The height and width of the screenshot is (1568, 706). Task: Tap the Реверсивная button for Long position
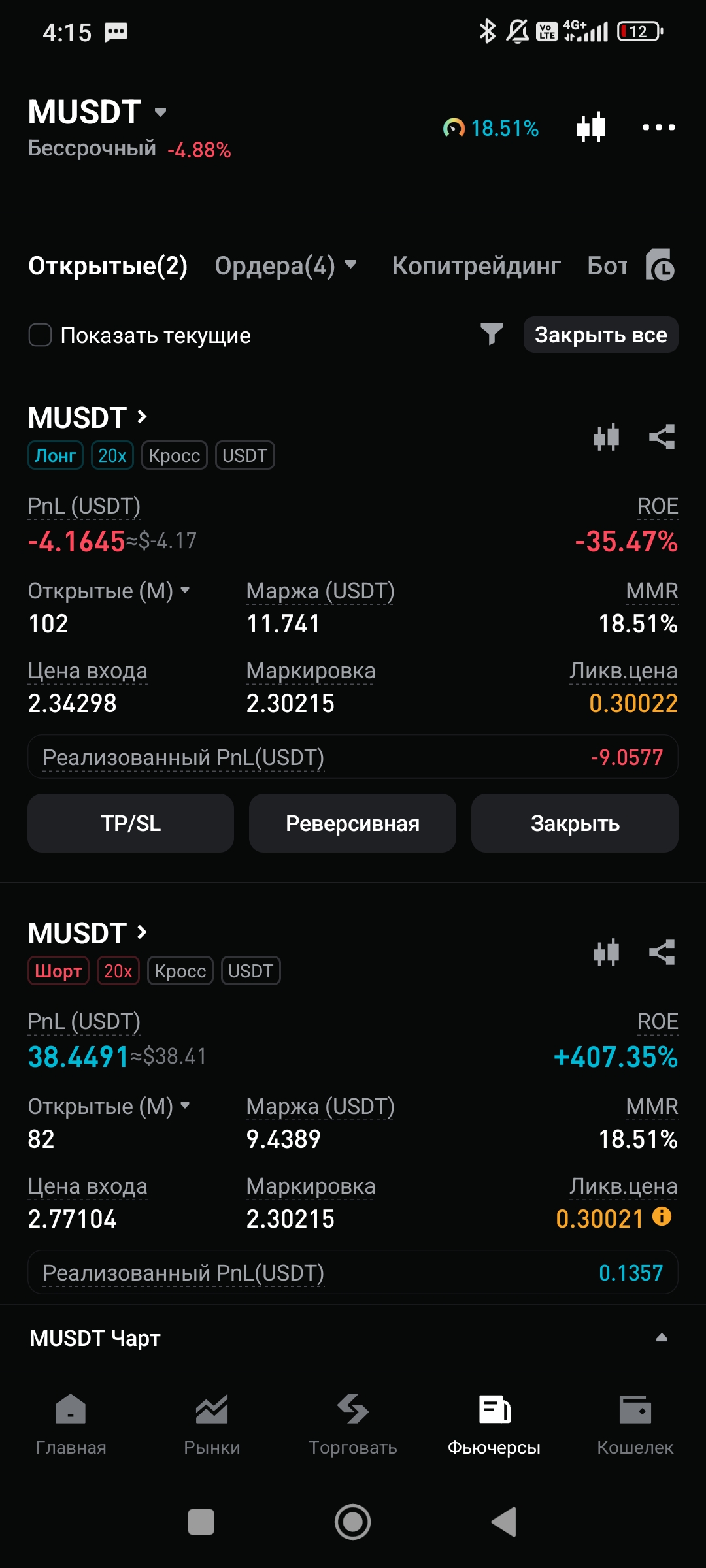pos(352,823)
